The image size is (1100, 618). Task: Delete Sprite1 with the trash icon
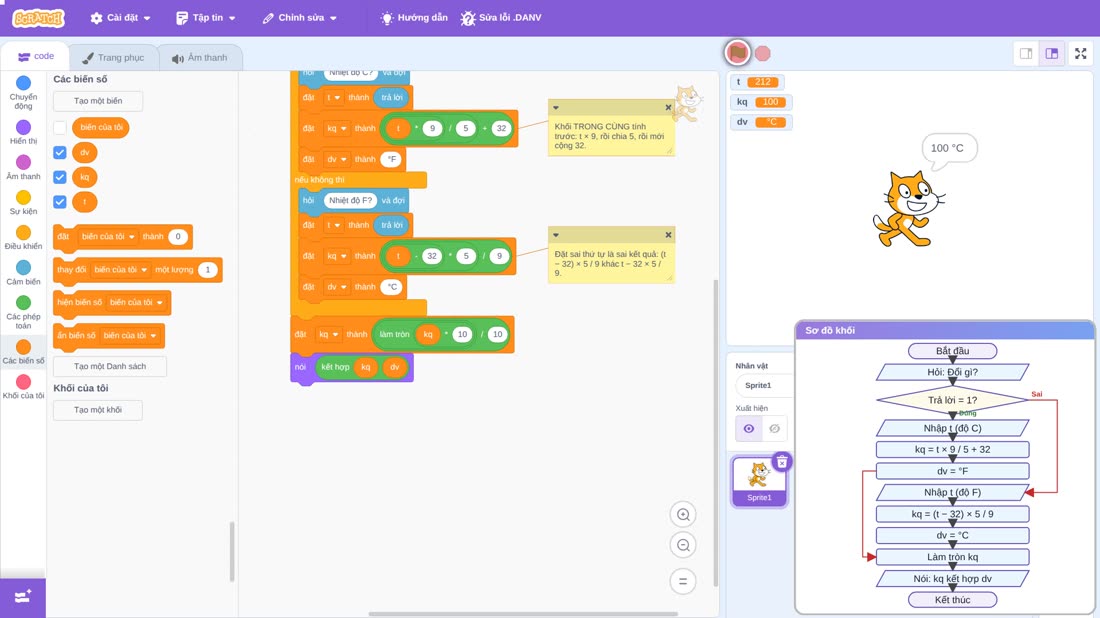pyautogui.click(x=782, y=462)
